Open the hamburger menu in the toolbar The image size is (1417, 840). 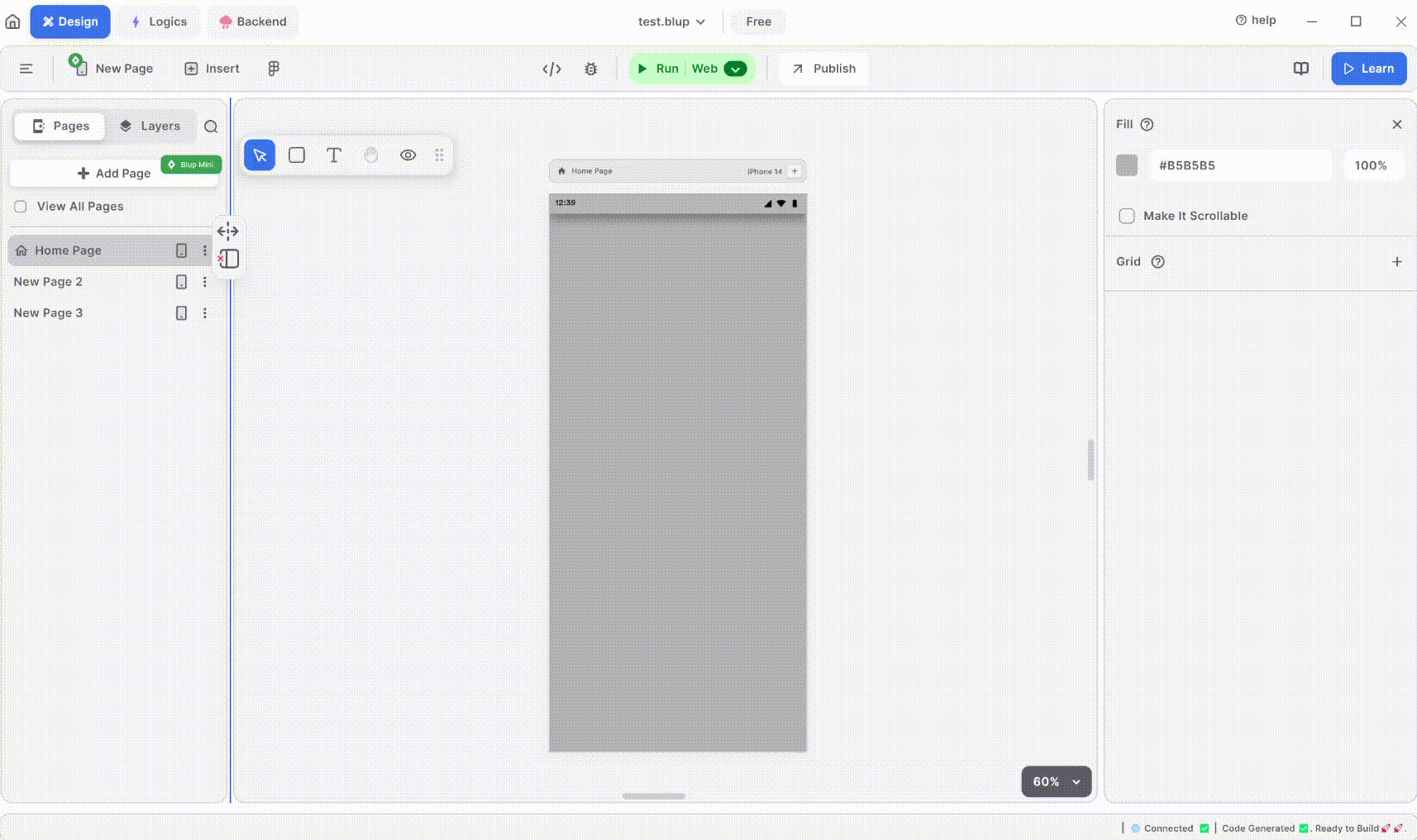(26, 69)
